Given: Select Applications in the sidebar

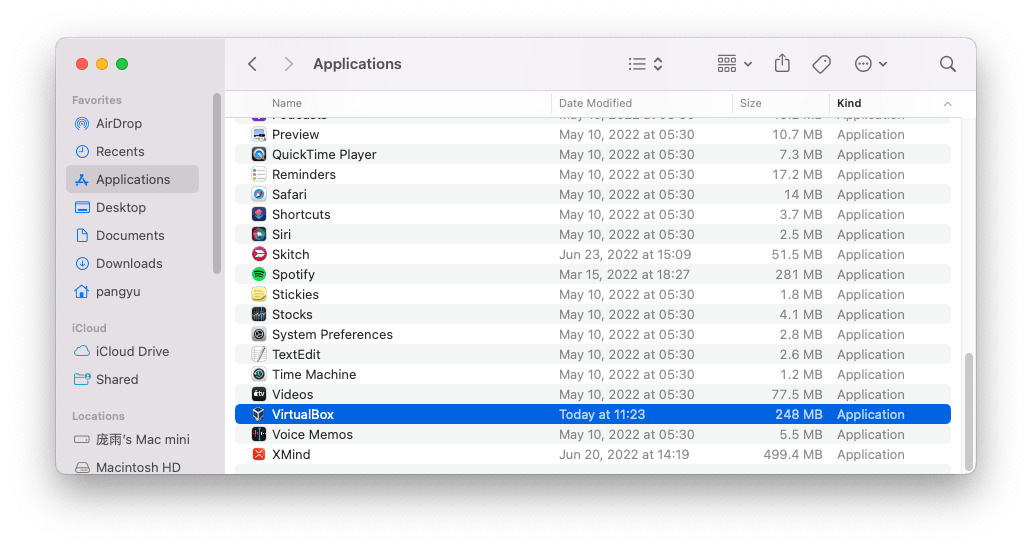Looking at the screenshot, I should [x=132, y=180].
